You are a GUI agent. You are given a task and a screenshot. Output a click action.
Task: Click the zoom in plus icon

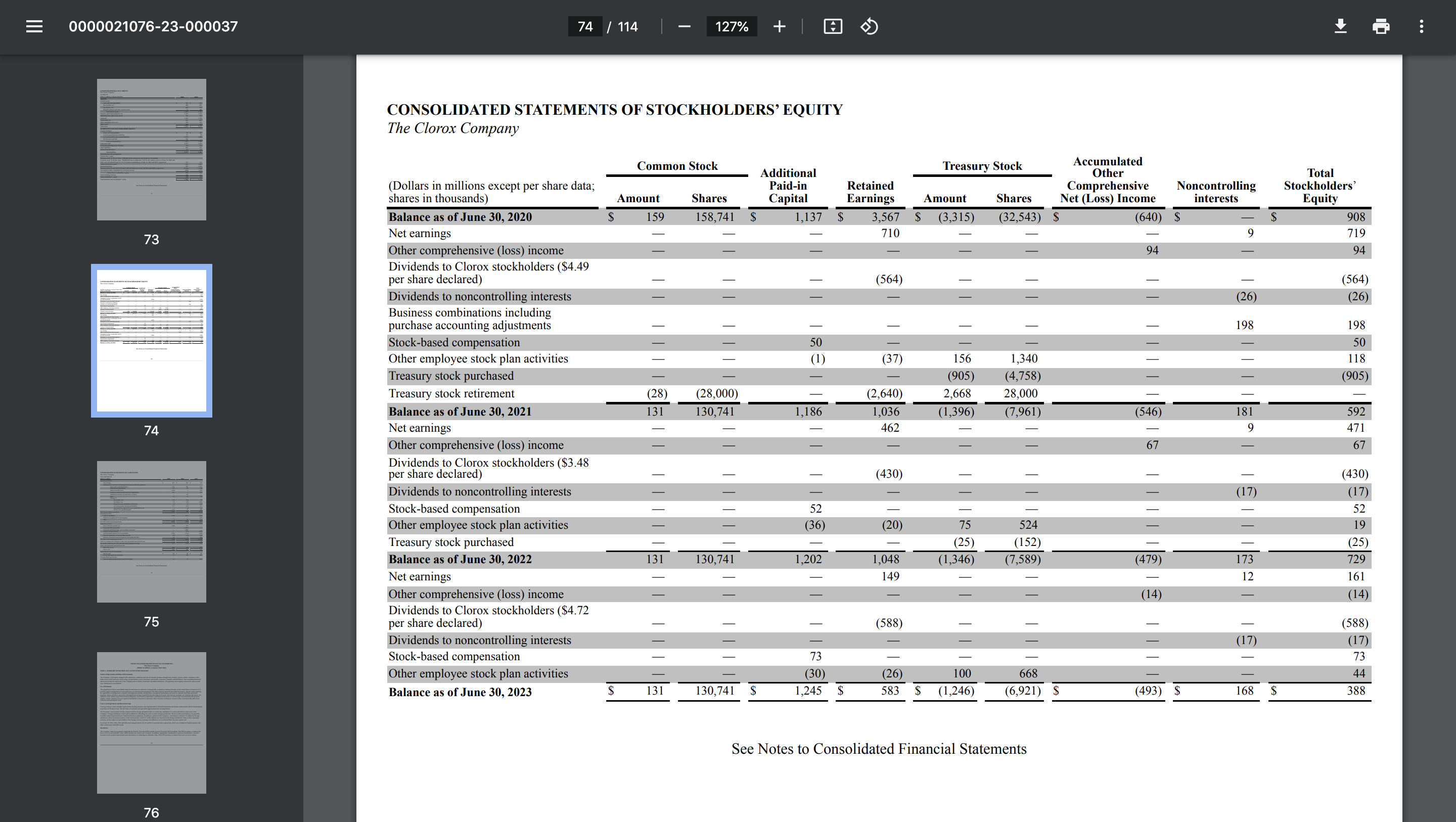[x=779, y=27]
